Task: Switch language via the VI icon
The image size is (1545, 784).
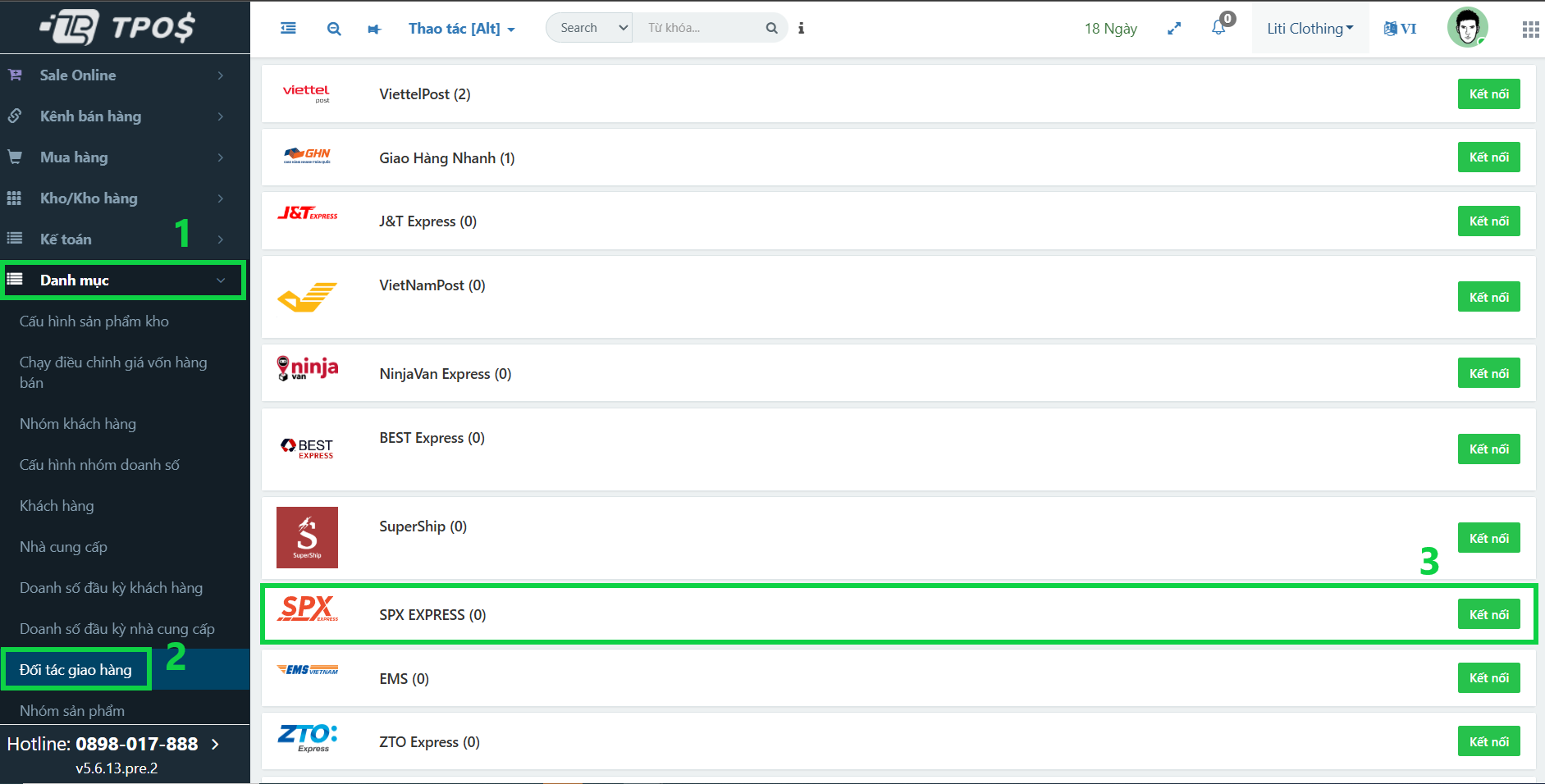Action: pyautogui.click(x=1400, y=29)
